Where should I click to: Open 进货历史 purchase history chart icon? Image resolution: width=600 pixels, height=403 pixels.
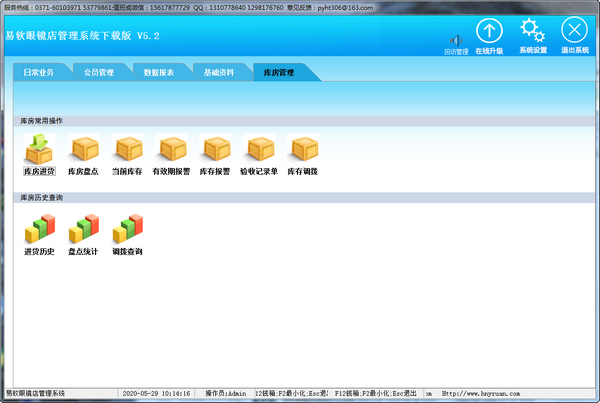pyautogui.click(x=39, y=230)
